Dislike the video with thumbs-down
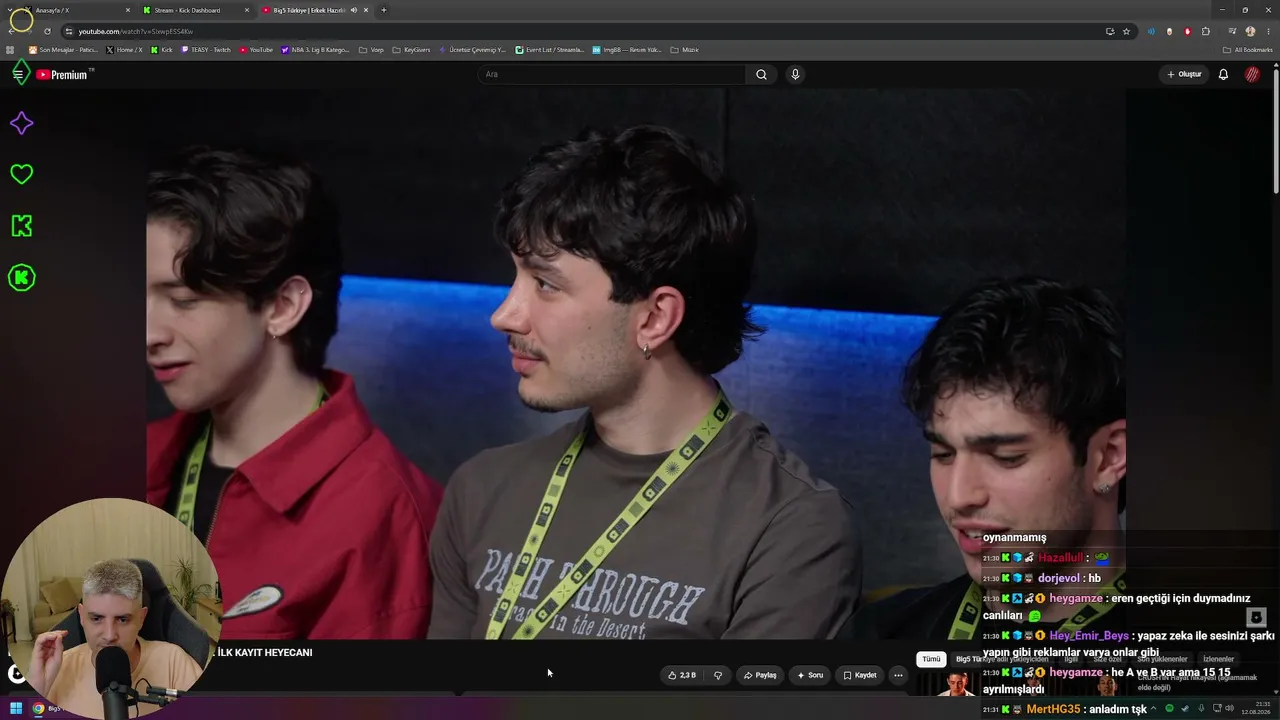The width and height of the screenshot is (1280, 720). pos(717,675)
